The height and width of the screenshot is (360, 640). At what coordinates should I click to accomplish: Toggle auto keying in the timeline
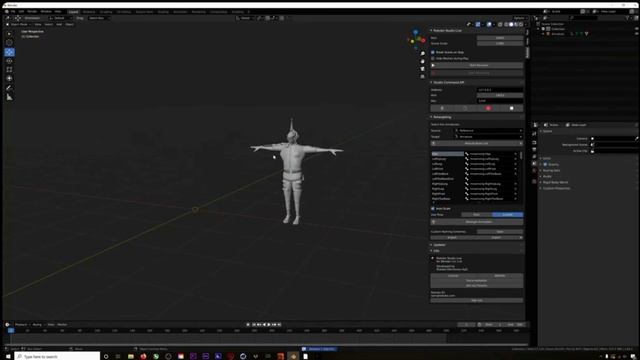tap(248, 324)
